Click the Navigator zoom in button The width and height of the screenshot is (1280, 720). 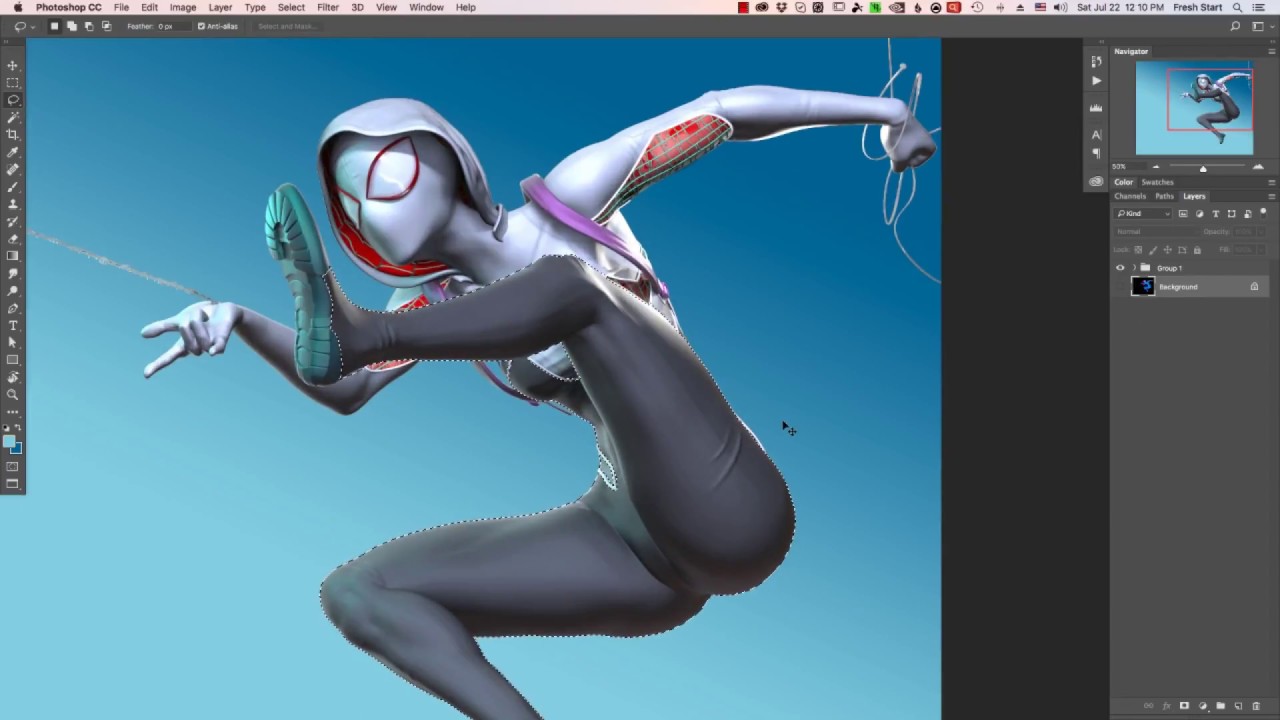click(x=1258, y=167)
